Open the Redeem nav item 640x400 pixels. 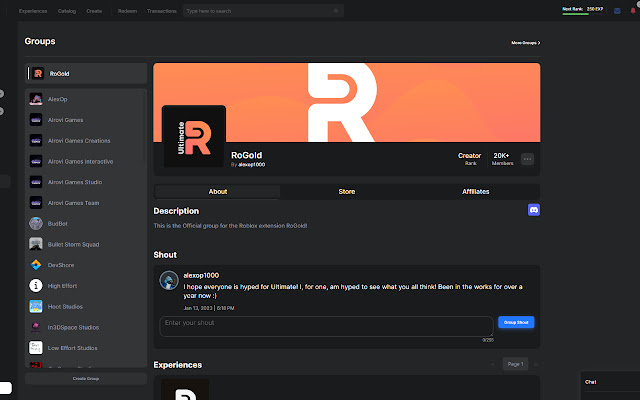[127, 11]
